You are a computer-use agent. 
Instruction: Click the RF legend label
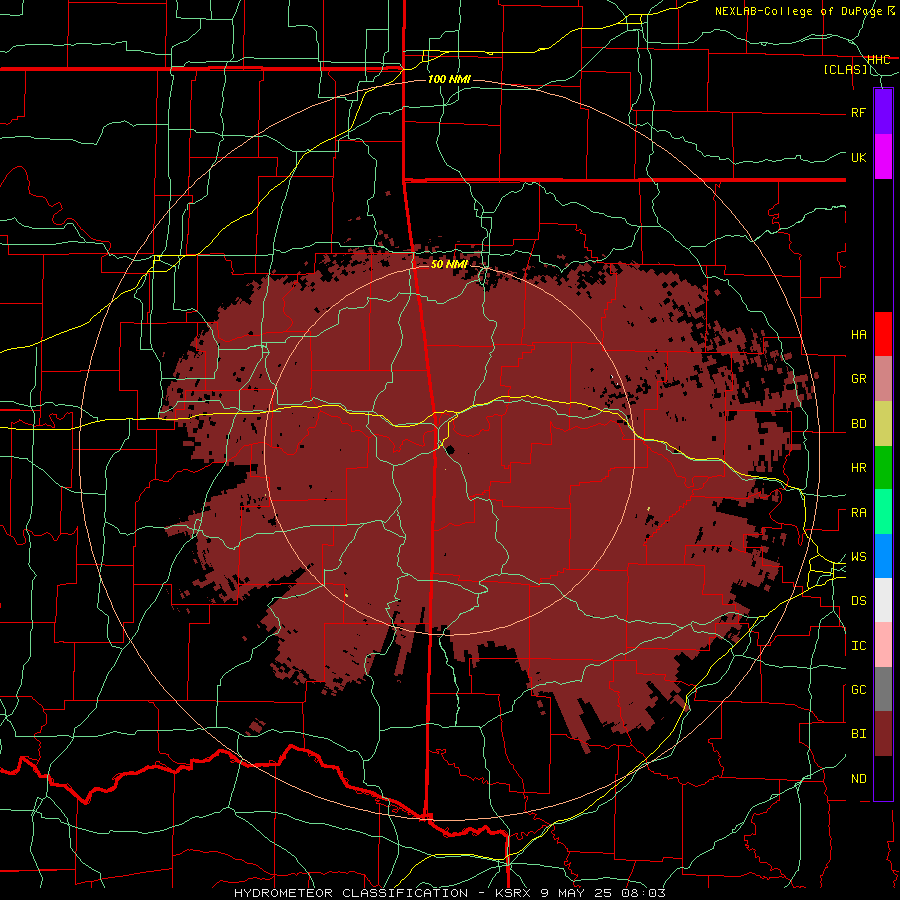point(859,112)
